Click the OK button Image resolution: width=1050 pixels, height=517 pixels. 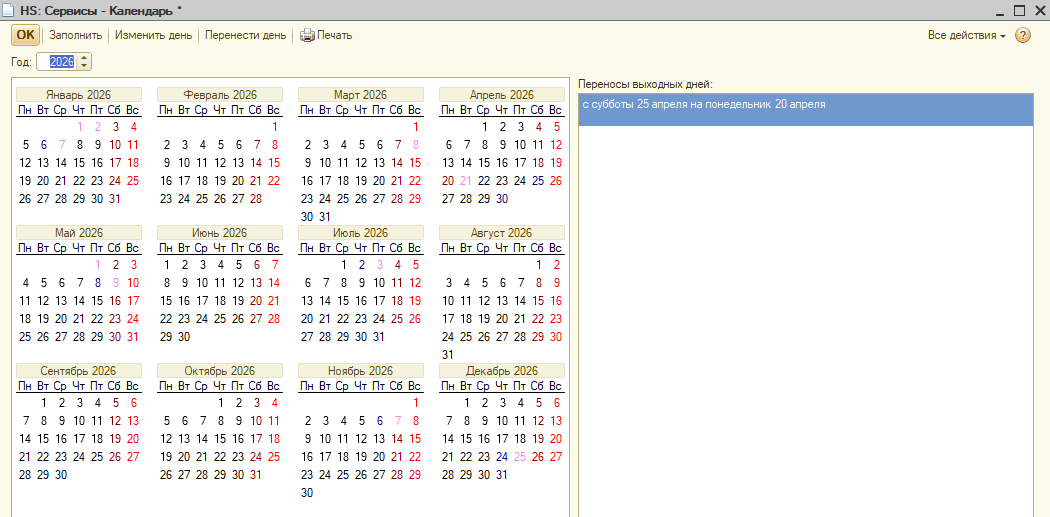[x=25, y=35]
